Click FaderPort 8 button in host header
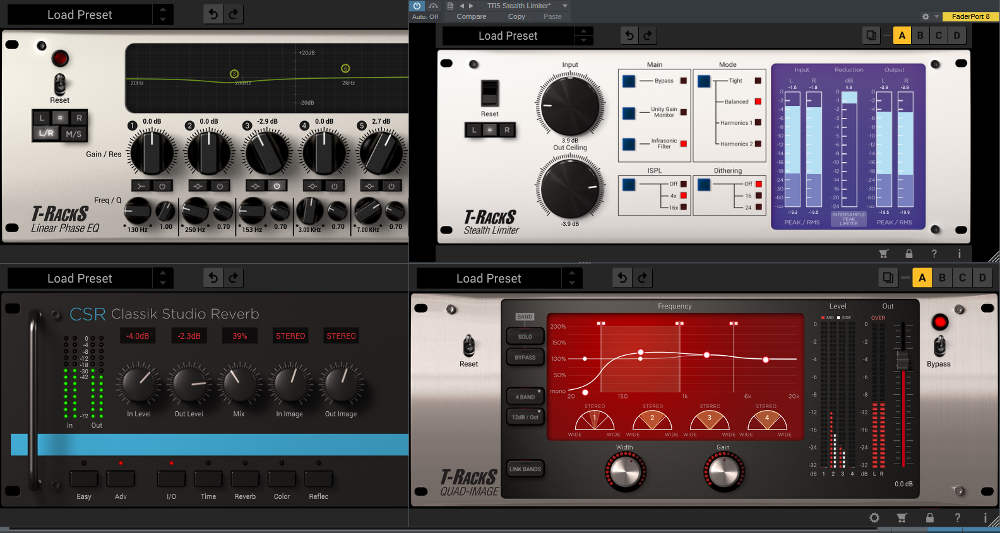 pos(969,17)
